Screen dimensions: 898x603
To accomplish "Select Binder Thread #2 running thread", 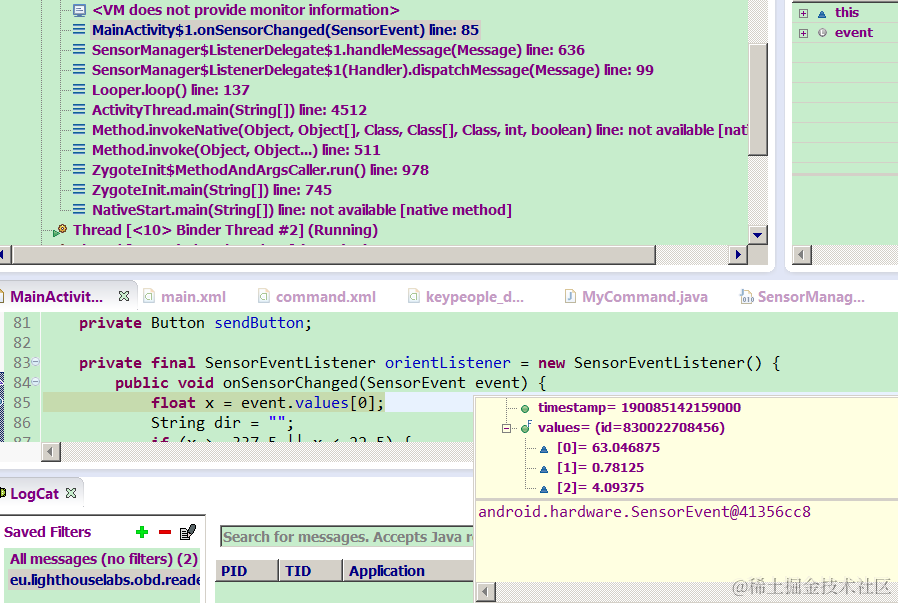I will 225,230.
